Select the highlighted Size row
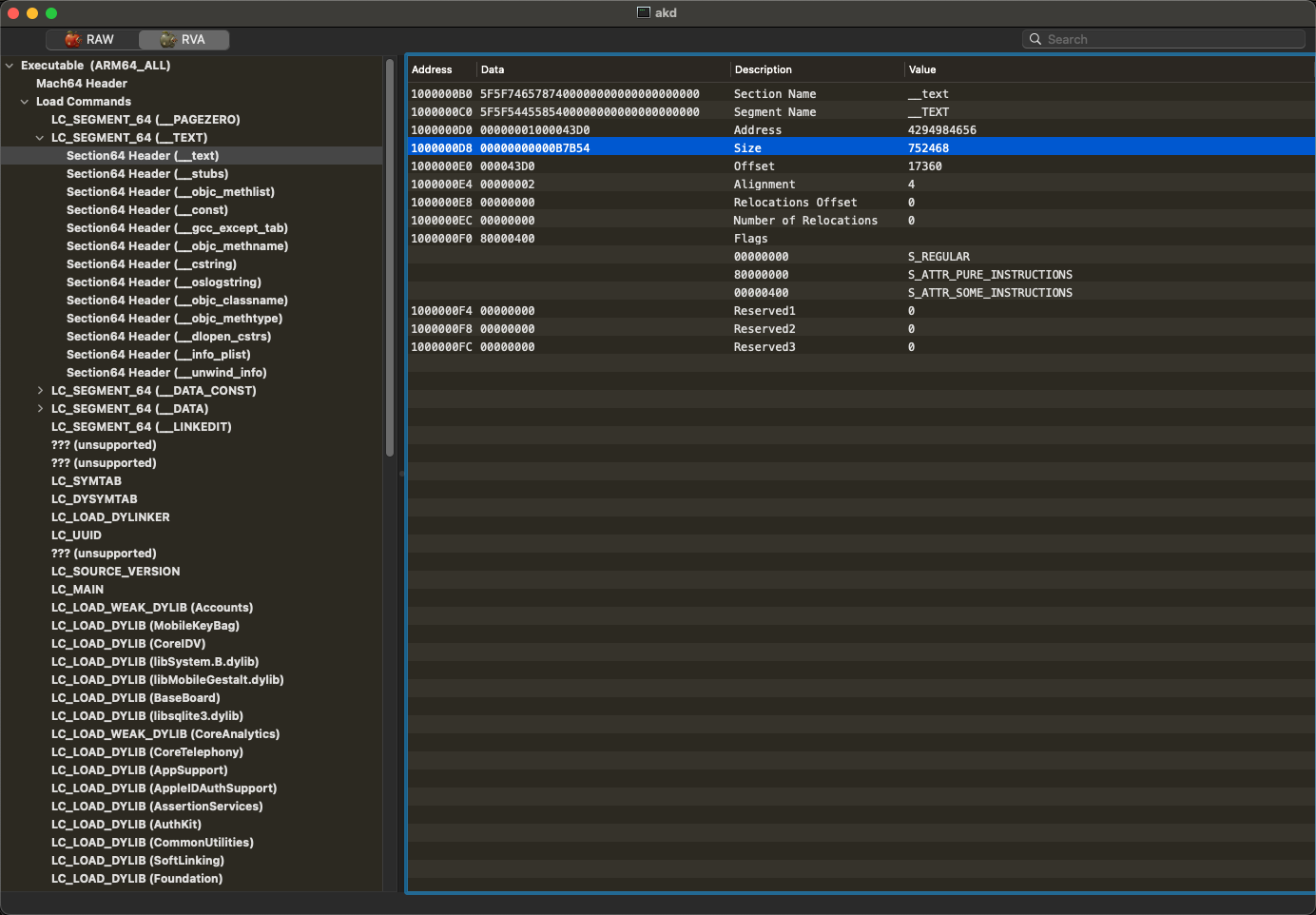Screen dimensions: 1316x915 (861, 148)
